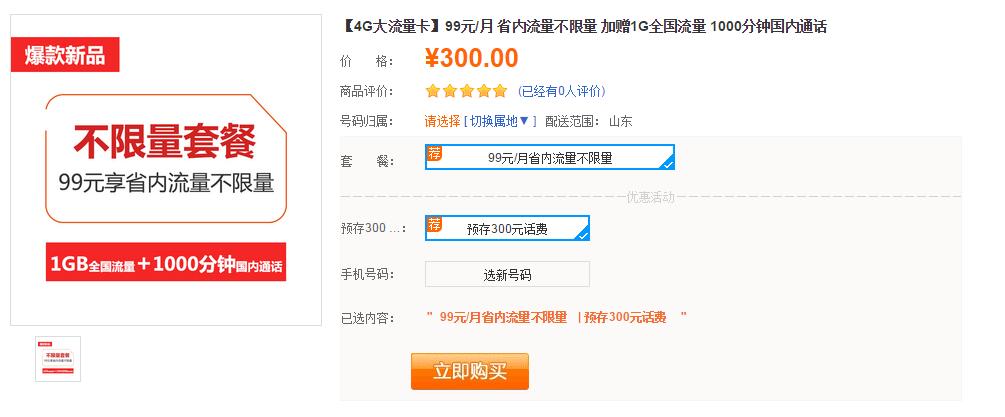Select the small product thumbnail
Screen dimensions: 1005x417
click(x=58, y=358)
